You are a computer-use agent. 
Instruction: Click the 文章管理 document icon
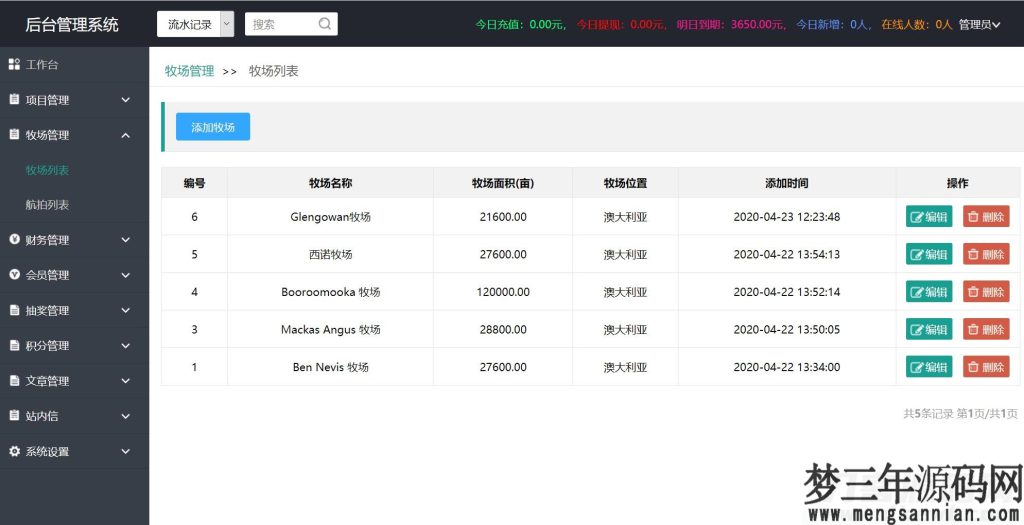[x=14, y=381]
